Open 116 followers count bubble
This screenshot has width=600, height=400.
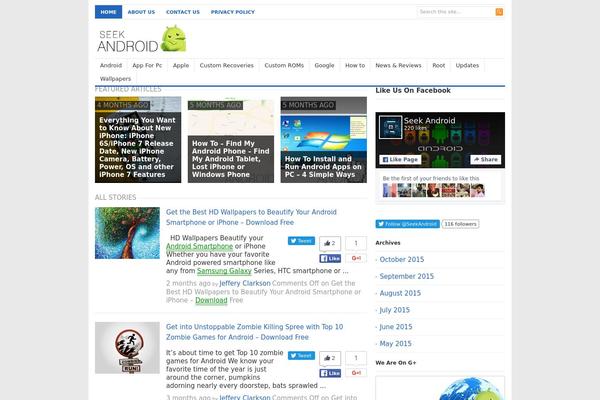(x=460, y=224)
